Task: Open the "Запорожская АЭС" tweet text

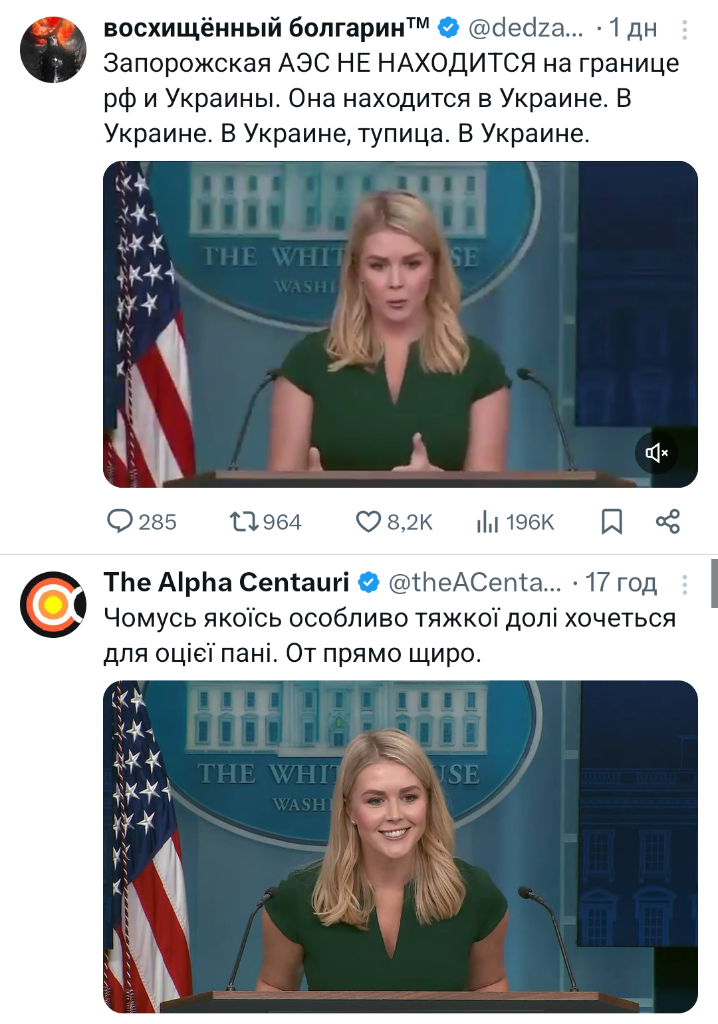Action: [x=392, y=99]
